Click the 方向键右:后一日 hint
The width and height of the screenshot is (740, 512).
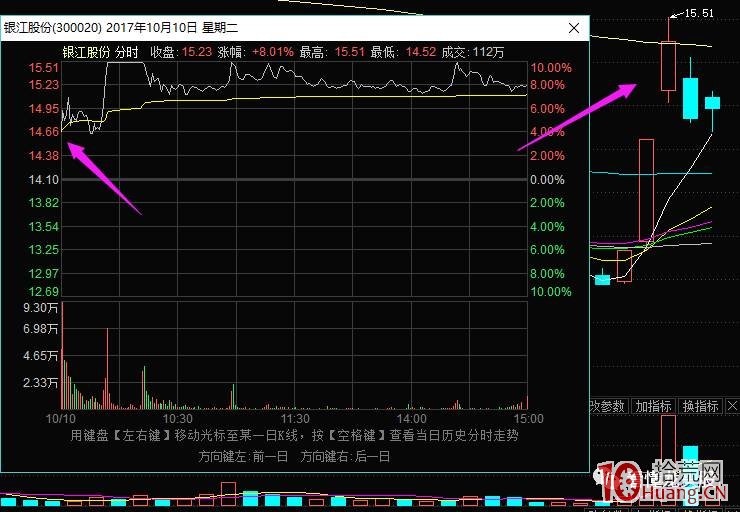tap(345, 456)
